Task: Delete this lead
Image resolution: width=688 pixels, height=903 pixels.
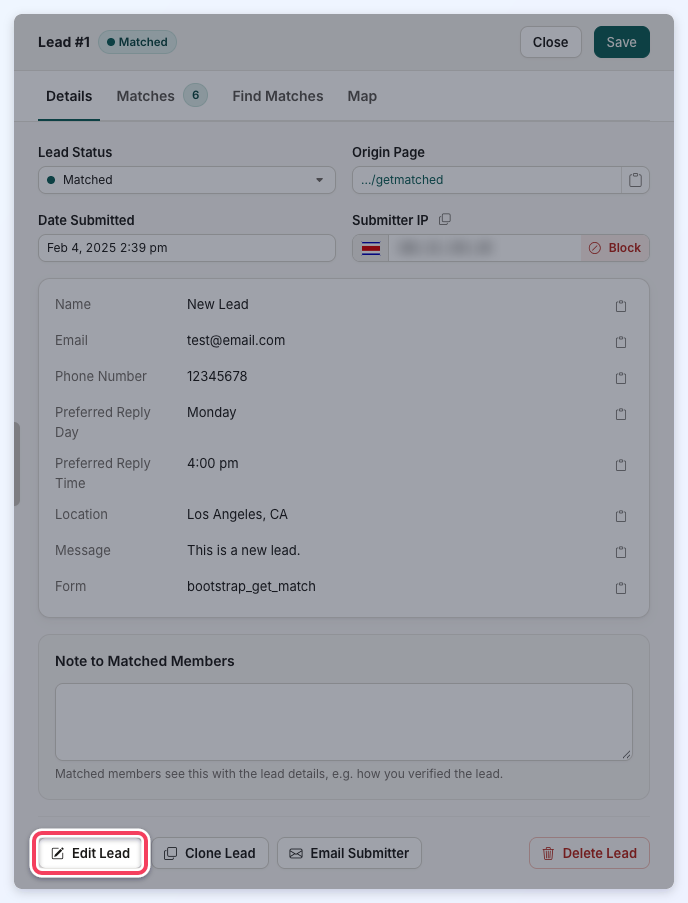Action: click(x=590, y=853)
